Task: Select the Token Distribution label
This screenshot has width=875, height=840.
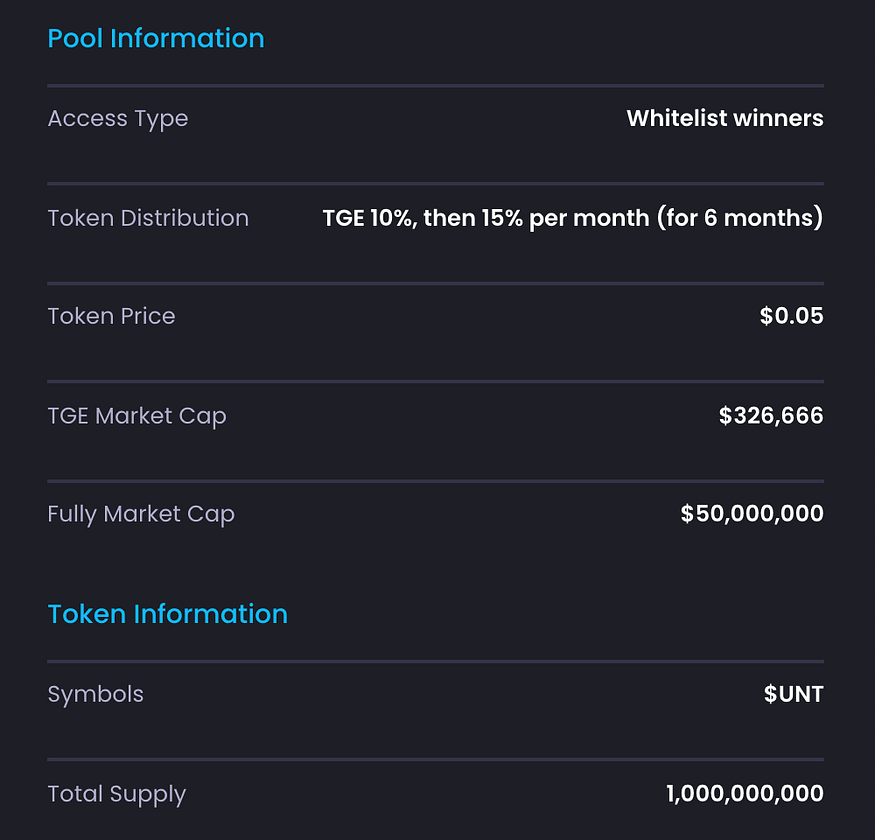Action: [148, 218]
